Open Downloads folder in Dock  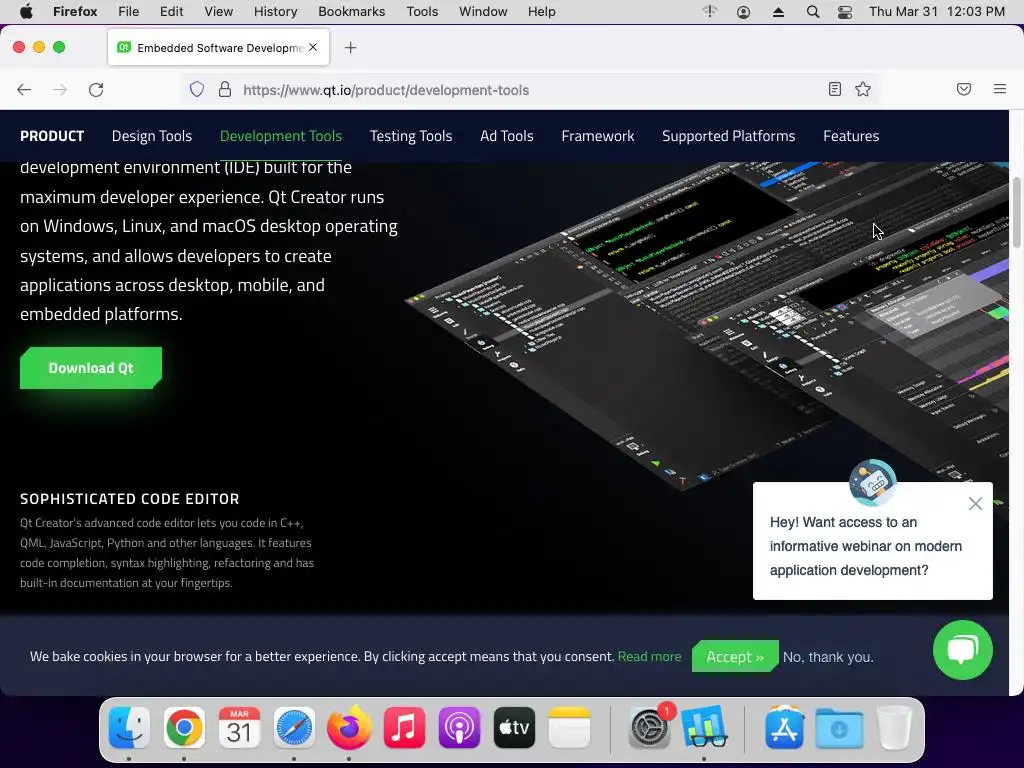click(x=839, y=727)
